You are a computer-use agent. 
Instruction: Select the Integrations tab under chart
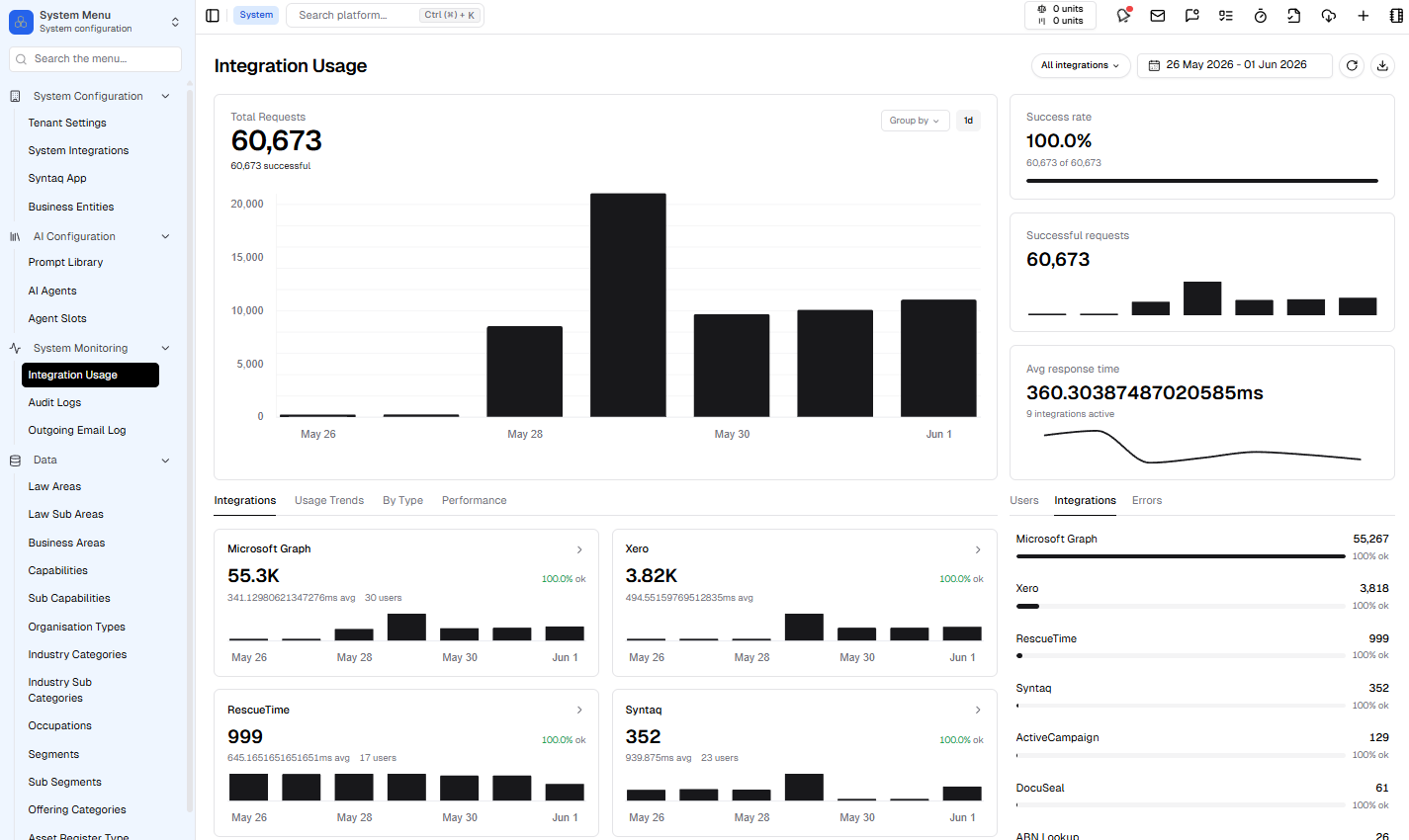(245, 500)
